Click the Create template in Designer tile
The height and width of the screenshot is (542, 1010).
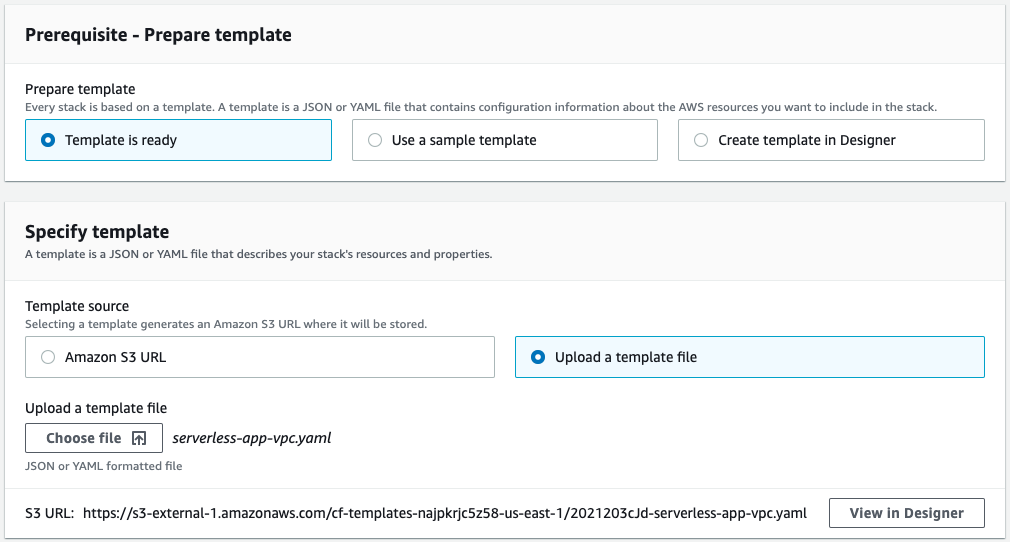831,140
